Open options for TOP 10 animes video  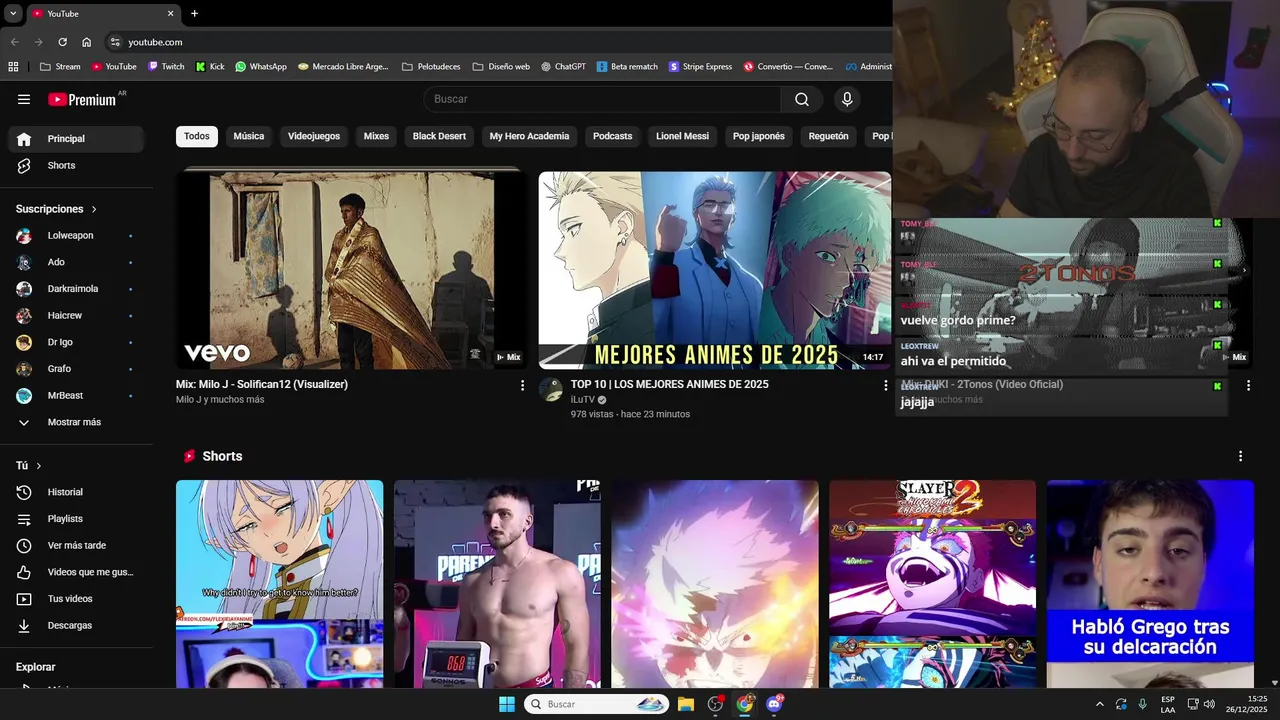(x=885, y=385)
